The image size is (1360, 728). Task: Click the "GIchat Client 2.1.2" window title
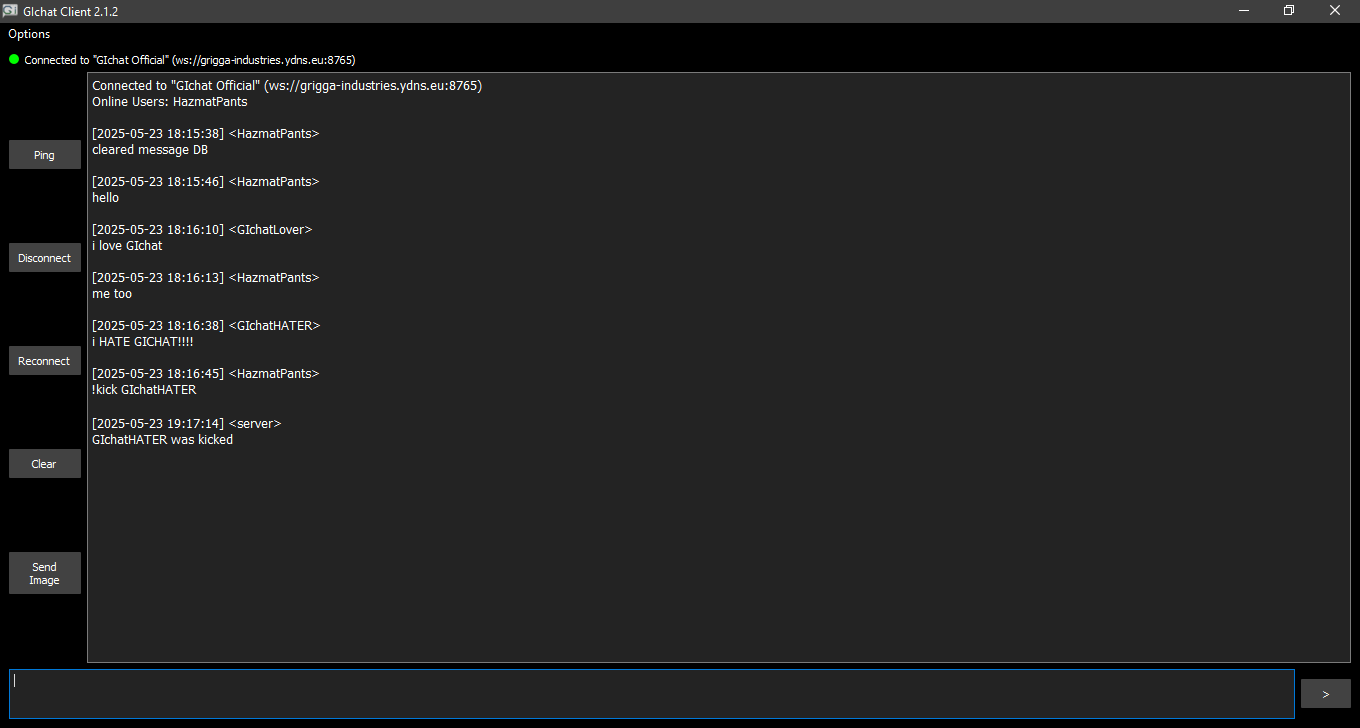(71, 12)
